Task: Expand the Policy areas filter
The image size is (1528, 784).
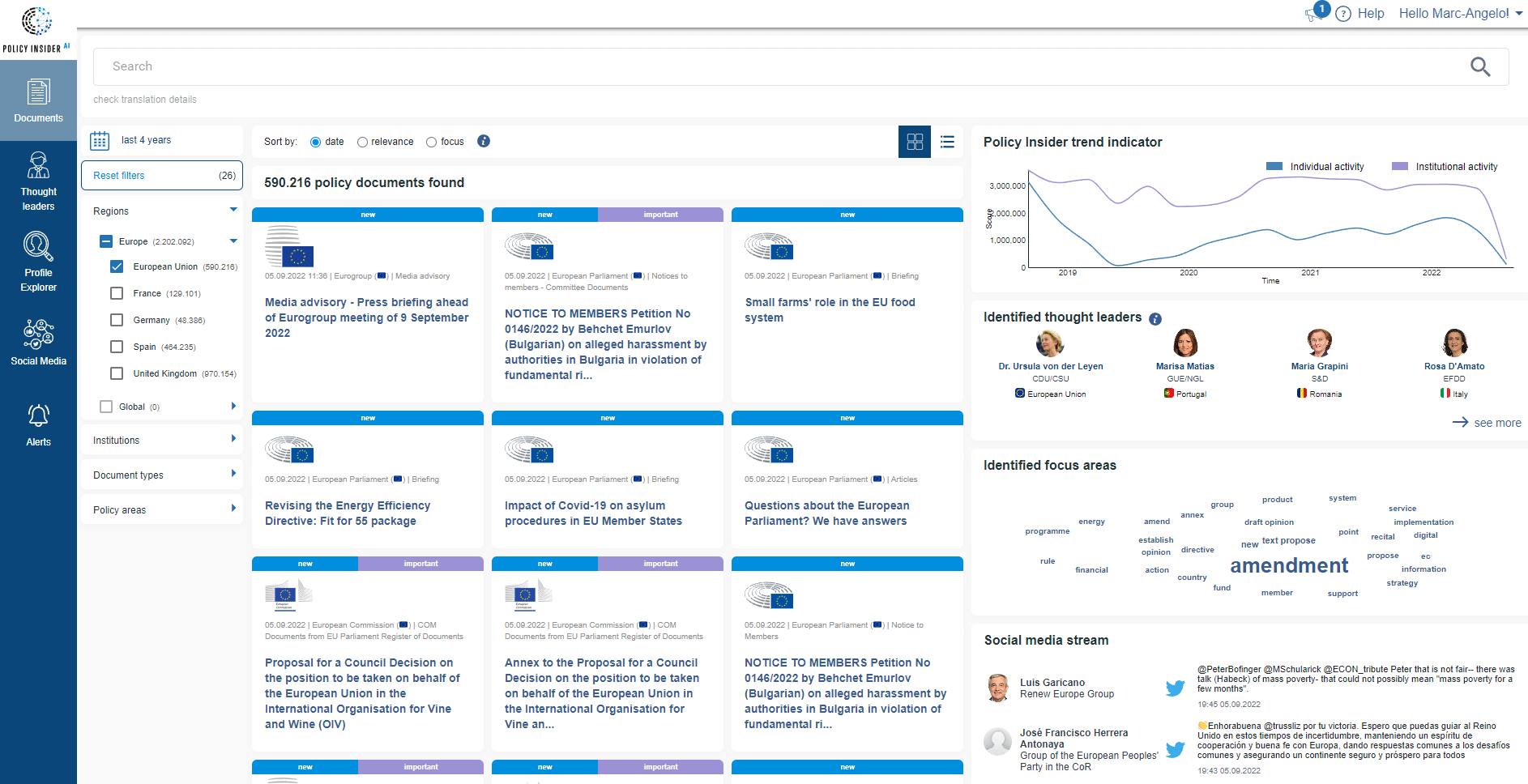Action: (162, 509)
